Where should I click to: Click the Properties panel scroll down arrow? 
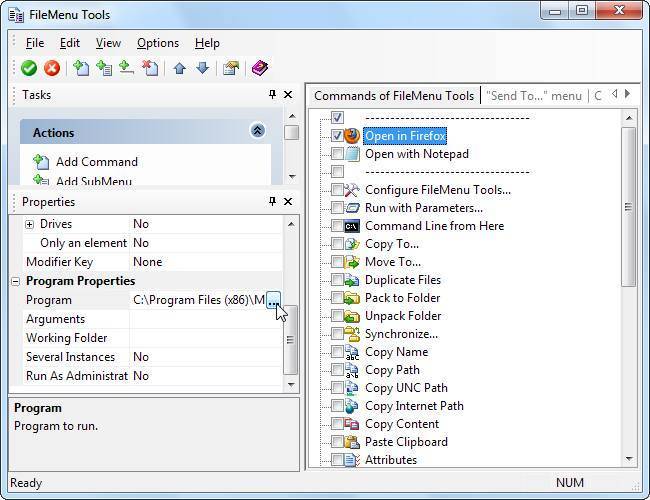(291, 385)
